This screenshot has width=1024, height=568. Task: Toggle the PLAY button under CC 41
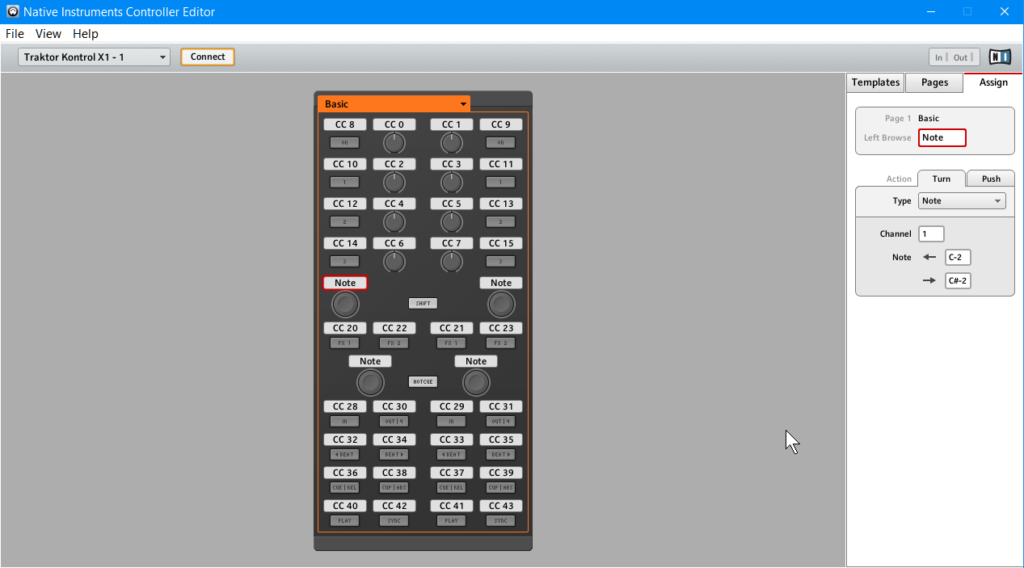click(x=451, y=521)
